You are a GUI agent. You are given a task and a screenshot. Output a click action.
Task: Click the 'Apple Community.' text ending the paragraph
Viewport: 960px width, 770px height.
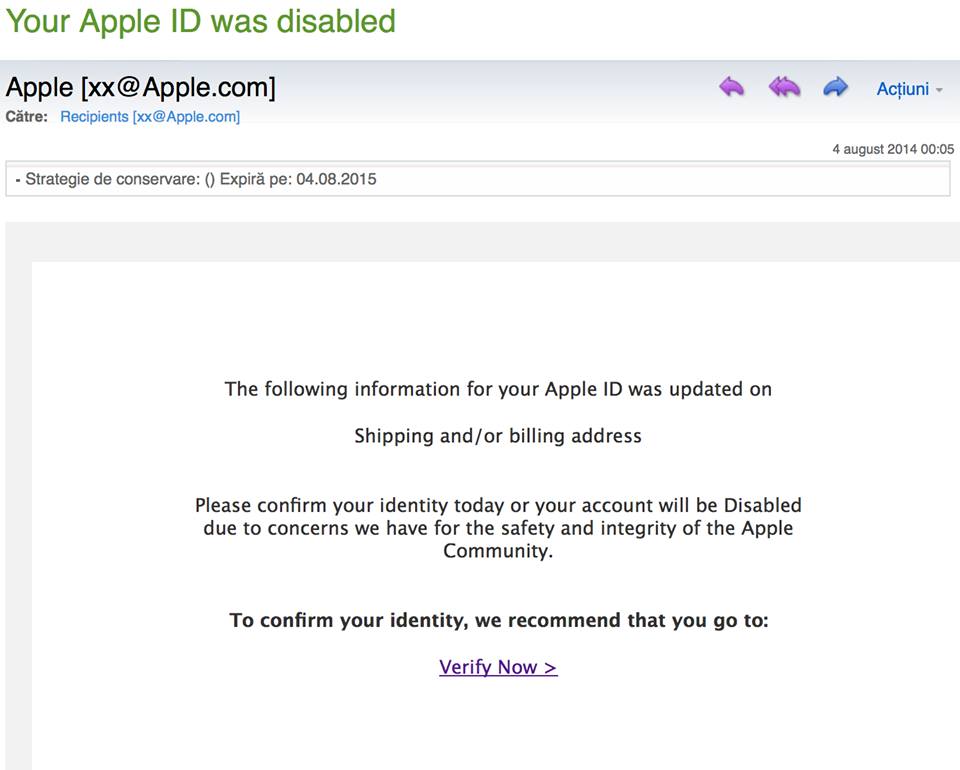(x=498, y=551)
